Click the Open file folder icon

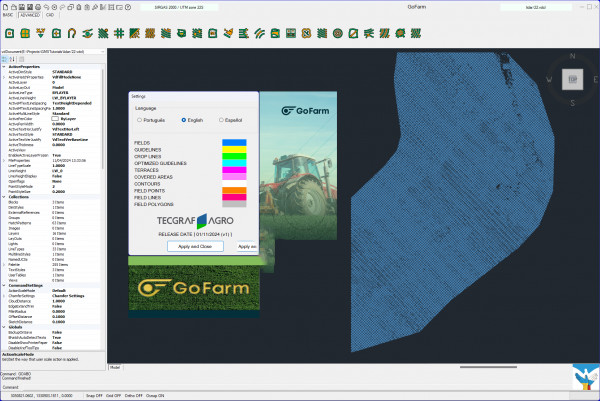(13, 7)
